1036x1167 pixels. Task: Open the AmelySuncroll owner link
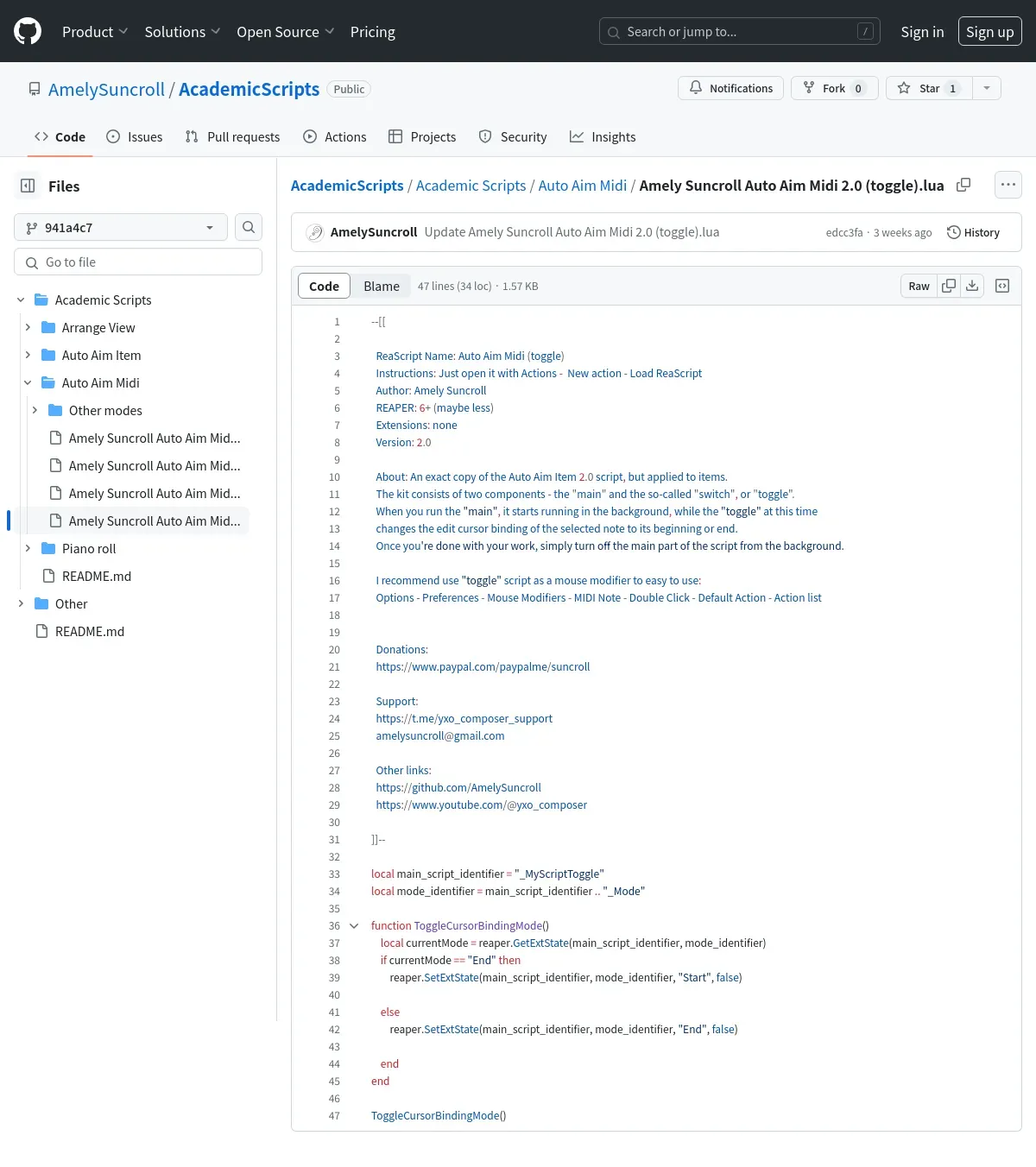pos(106,89)
